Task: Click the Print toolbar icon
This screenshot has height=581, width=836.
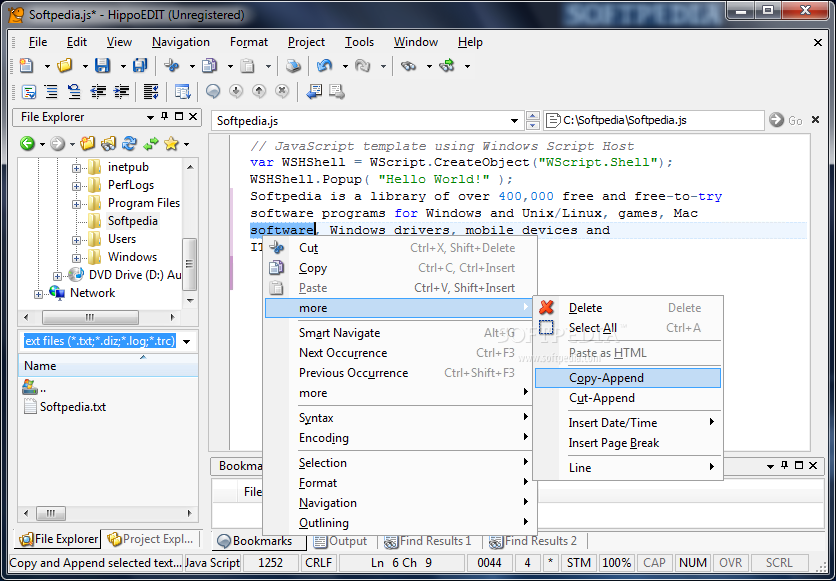Action: 293,66
